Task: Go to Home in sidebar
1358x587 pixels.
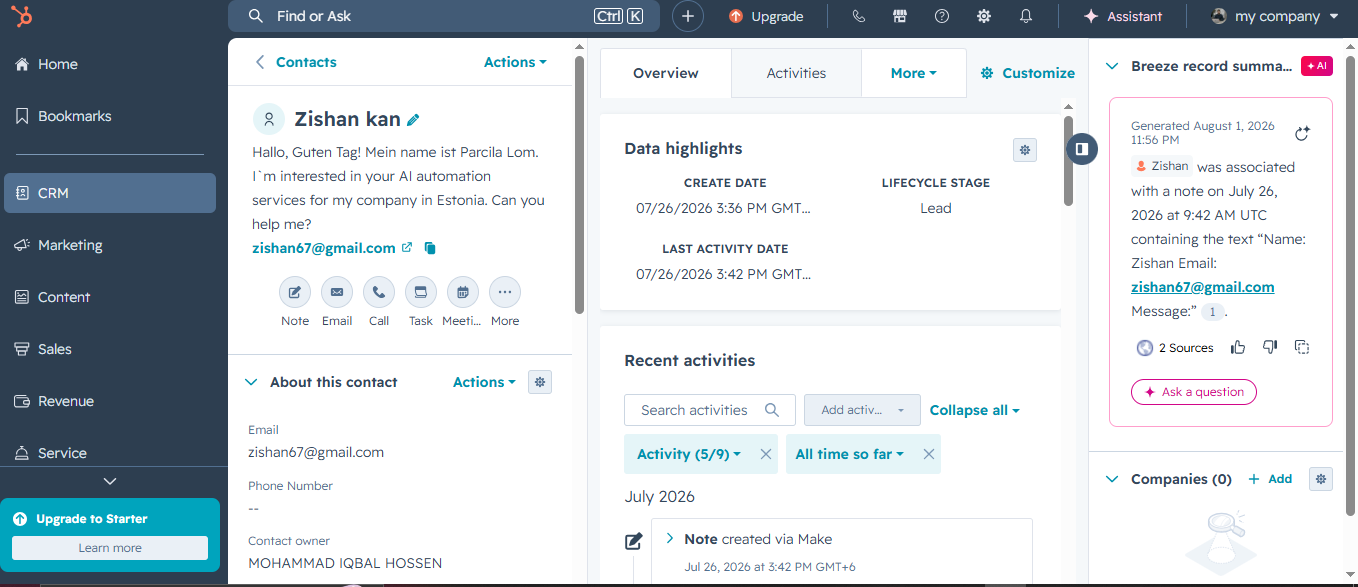Action: pyautogui.click(x=110, y=64)
